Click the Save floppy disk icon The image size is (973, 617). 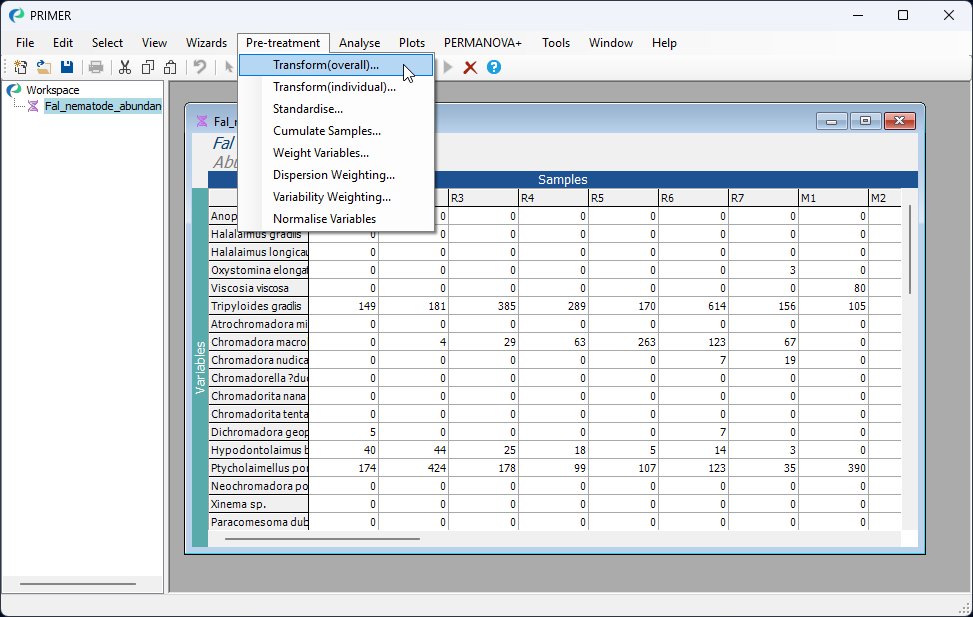pyautogui.click(x=67, y=67)
